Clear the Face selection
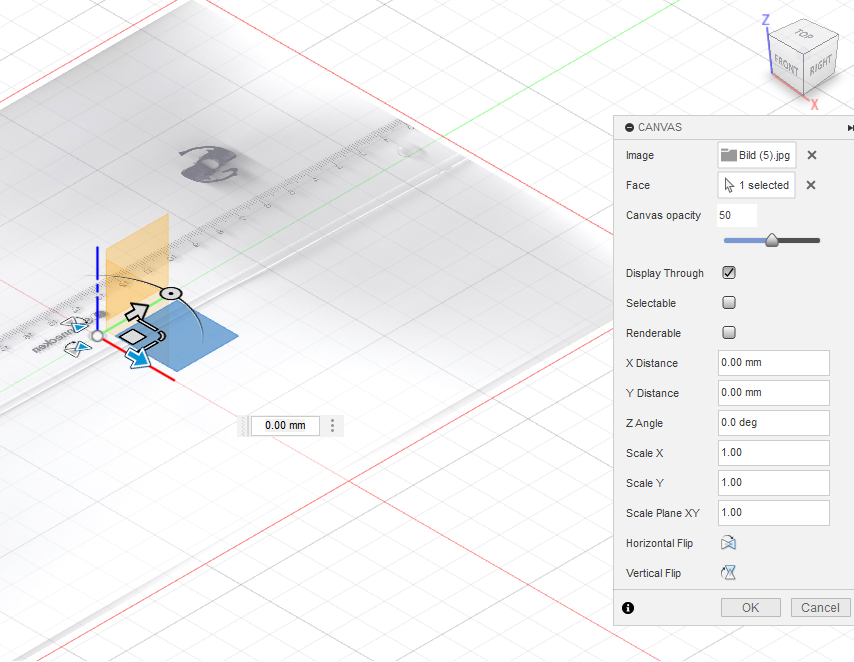The image size is (854, 662). point(811,185)
